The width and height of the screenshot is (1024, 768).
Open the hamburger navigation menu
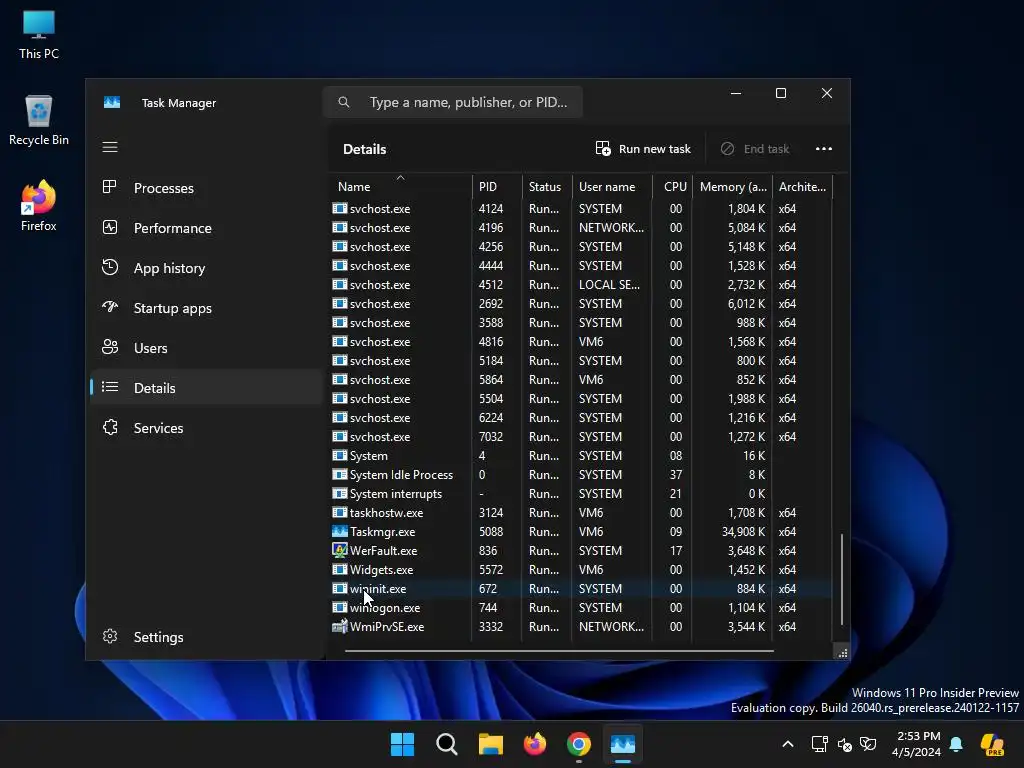coord(110,147)
